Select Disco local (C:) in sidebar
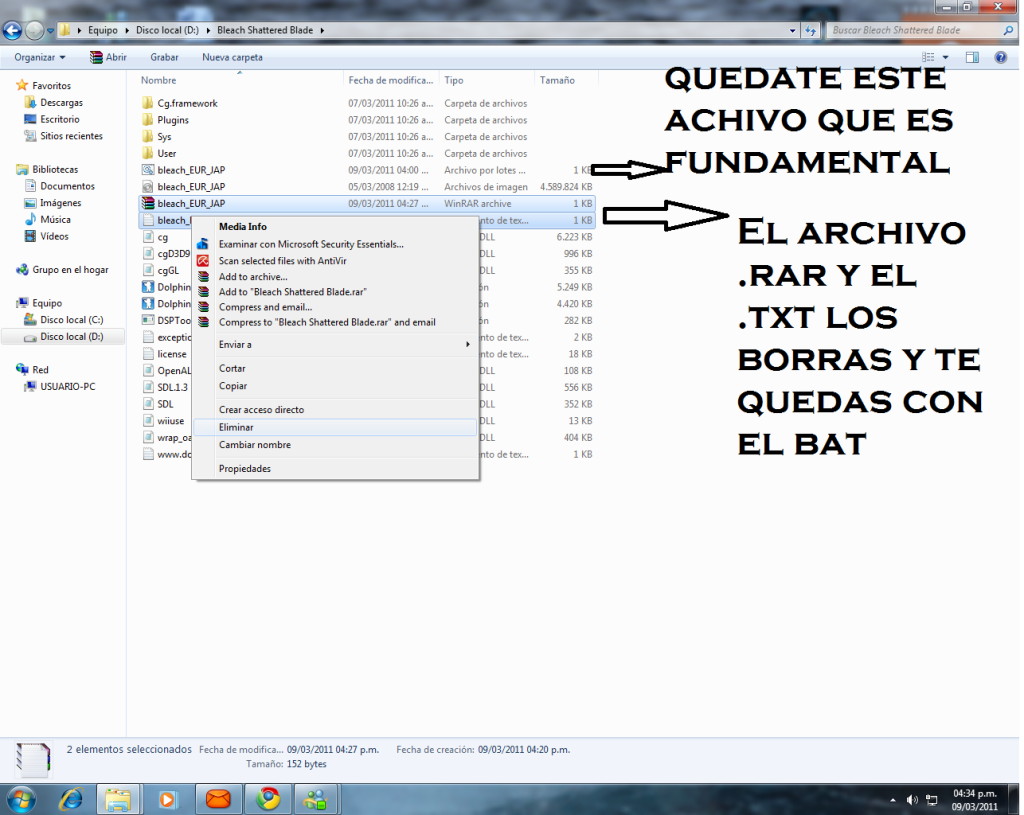The height and width of the screenshot is (815, 1024). tap(71, 320)
